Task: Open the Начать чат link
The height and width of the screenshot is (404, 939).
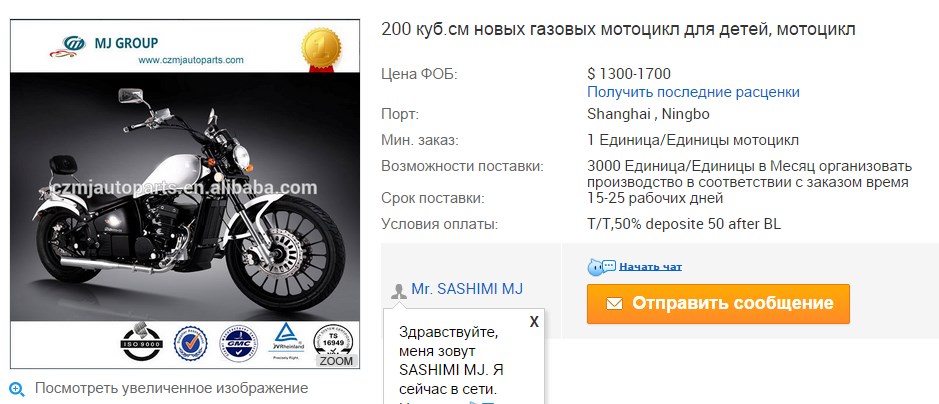Action: pos(650,267)
